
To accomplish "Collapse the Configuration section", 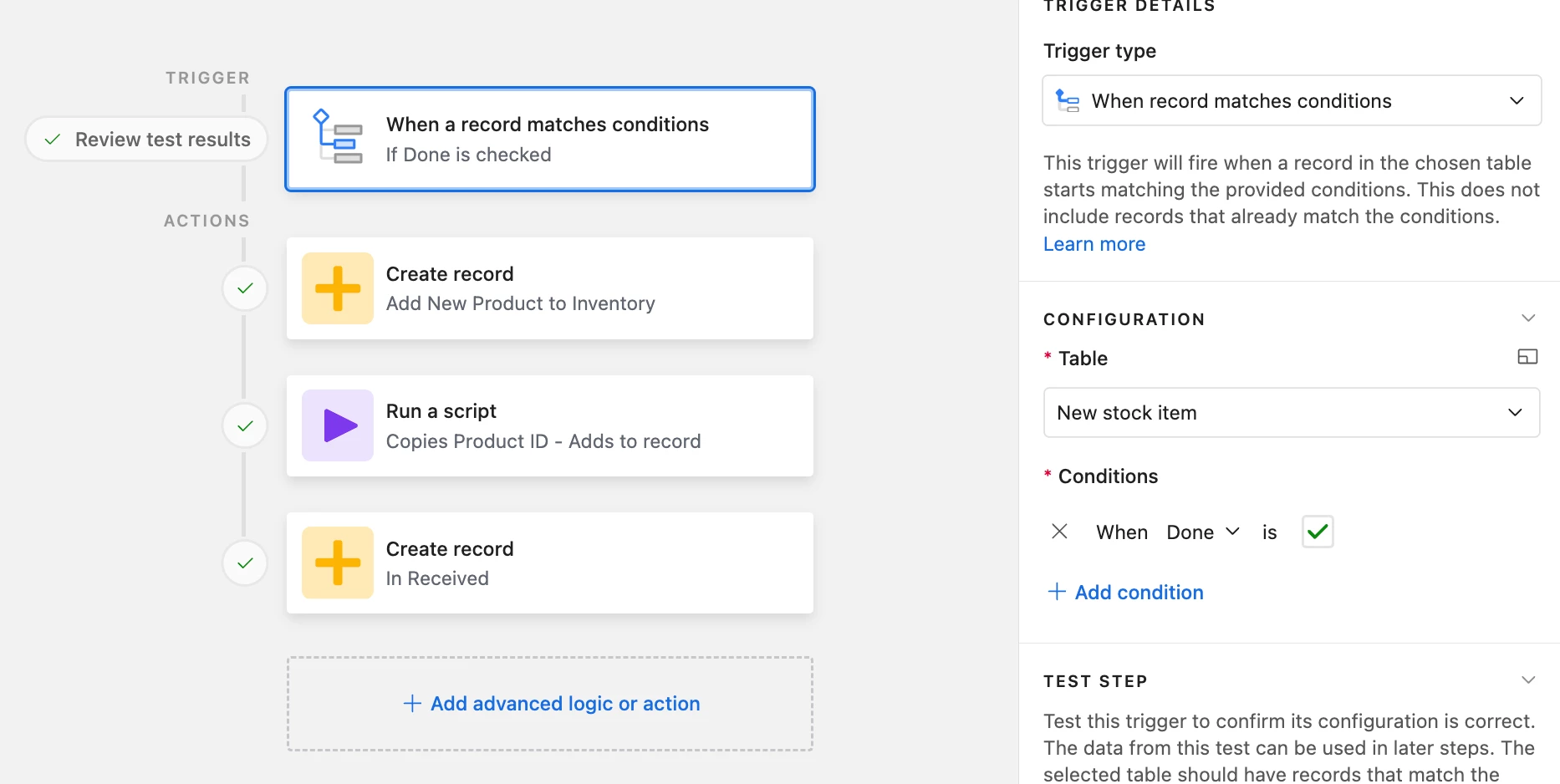I will pos(1528,318).
